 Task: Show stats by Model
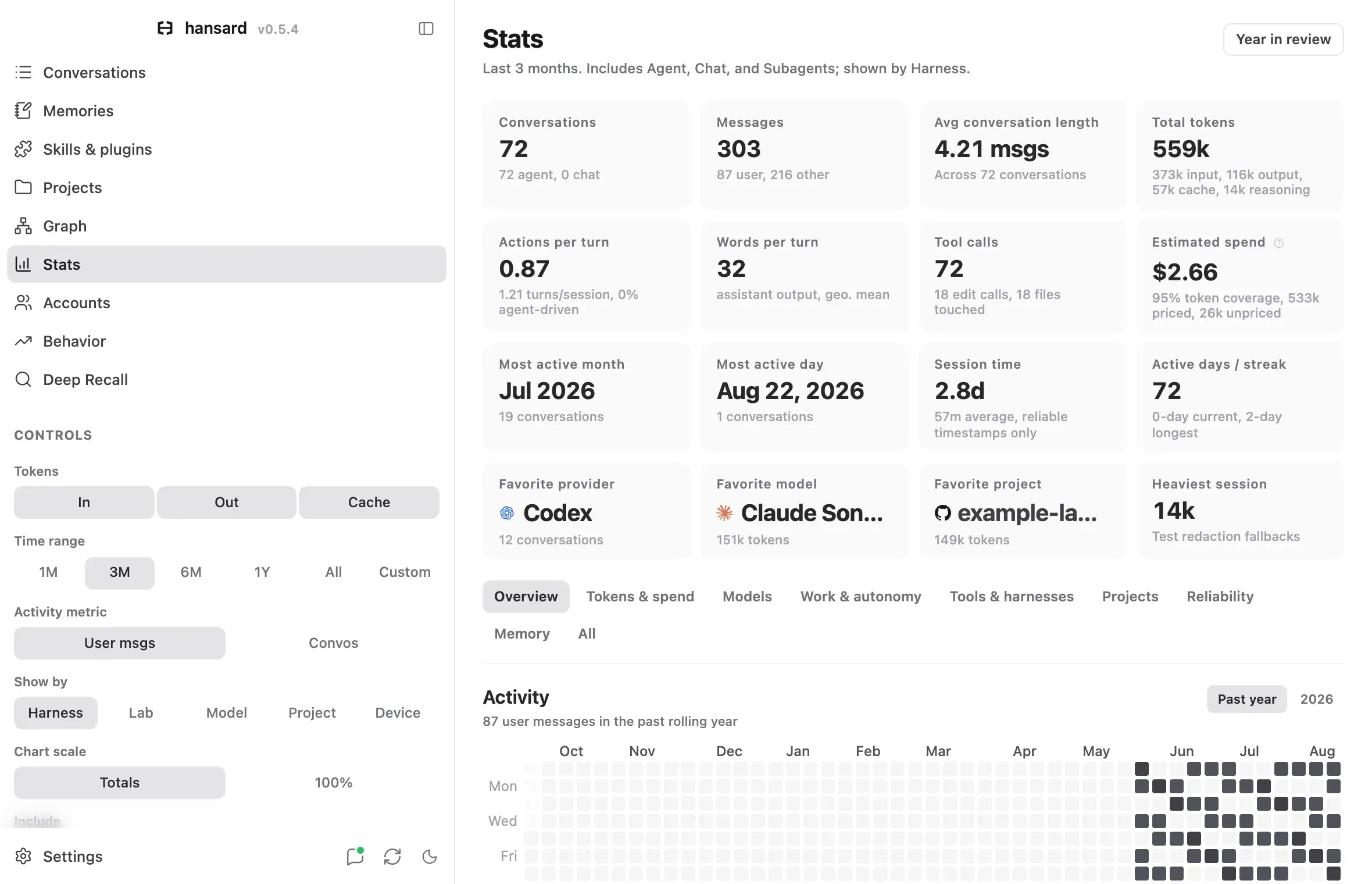click(x=227, y=712)
